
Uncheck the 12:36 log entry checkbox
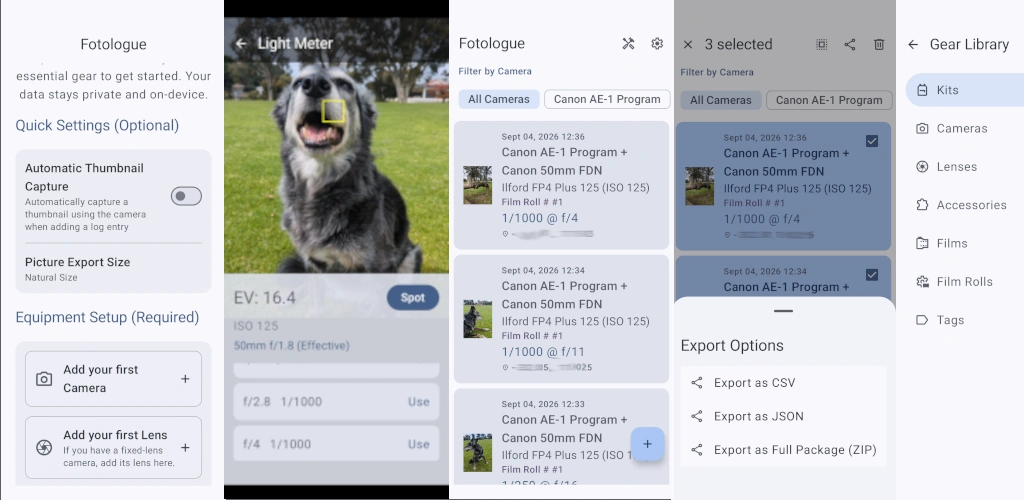(x=872, y=141)
